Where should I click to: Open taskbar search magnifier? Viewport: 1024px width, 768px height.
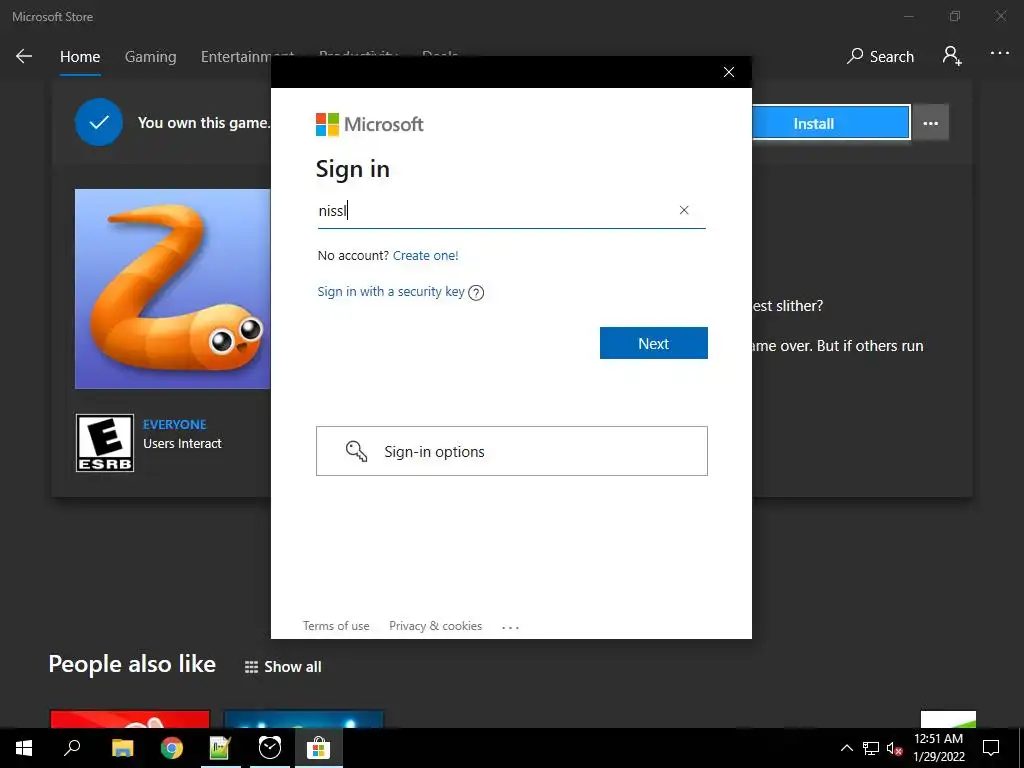(x=72, y=748)
